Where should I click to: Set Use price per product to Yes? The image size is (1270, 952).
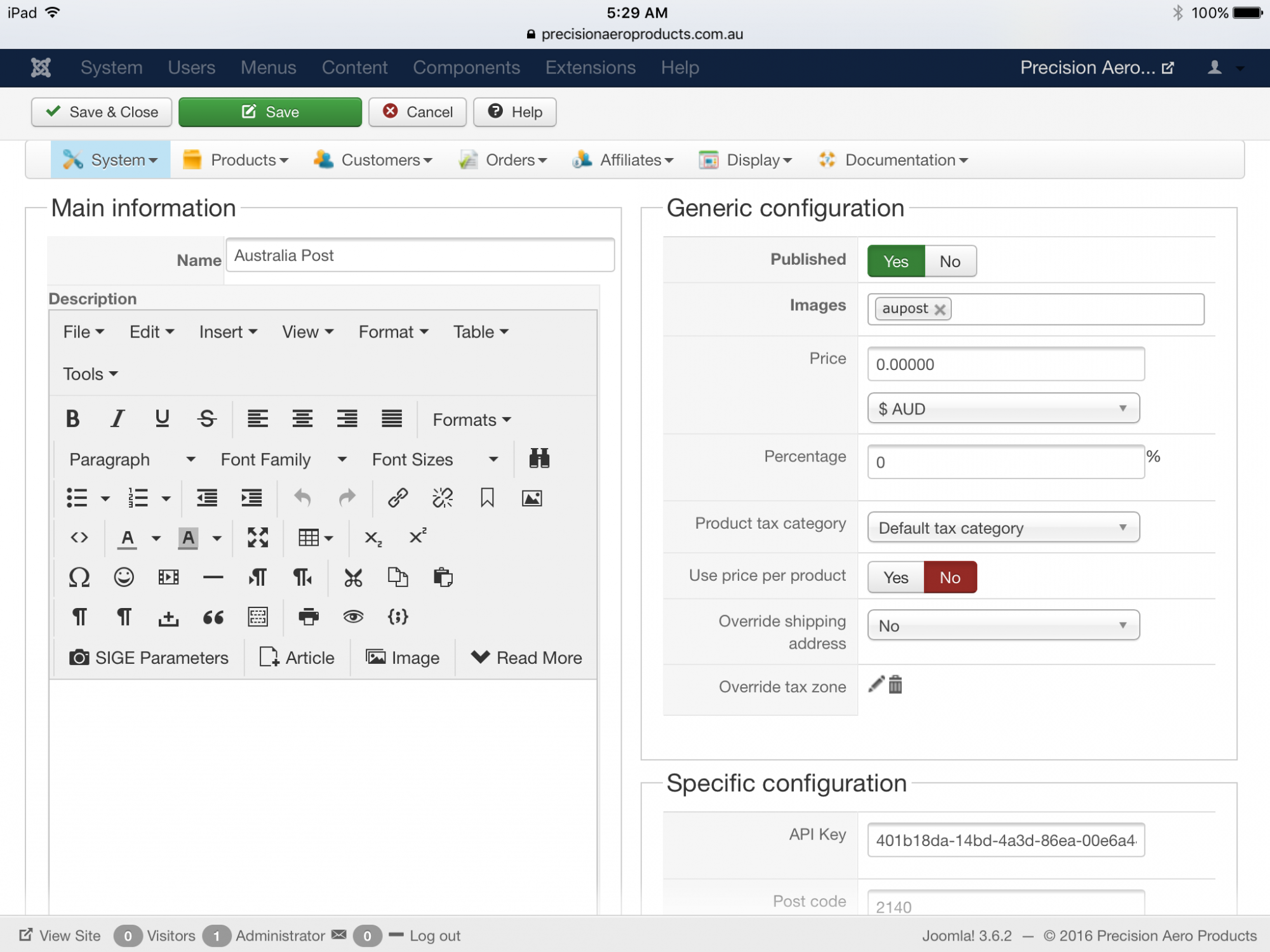[x=895, y=578]
